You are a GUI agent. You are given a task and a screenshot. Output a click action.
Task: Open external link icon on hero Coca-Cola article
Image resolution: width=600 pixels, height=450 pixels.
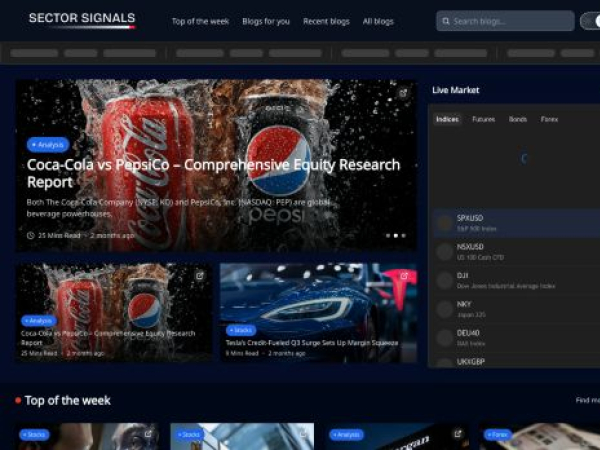403,93
